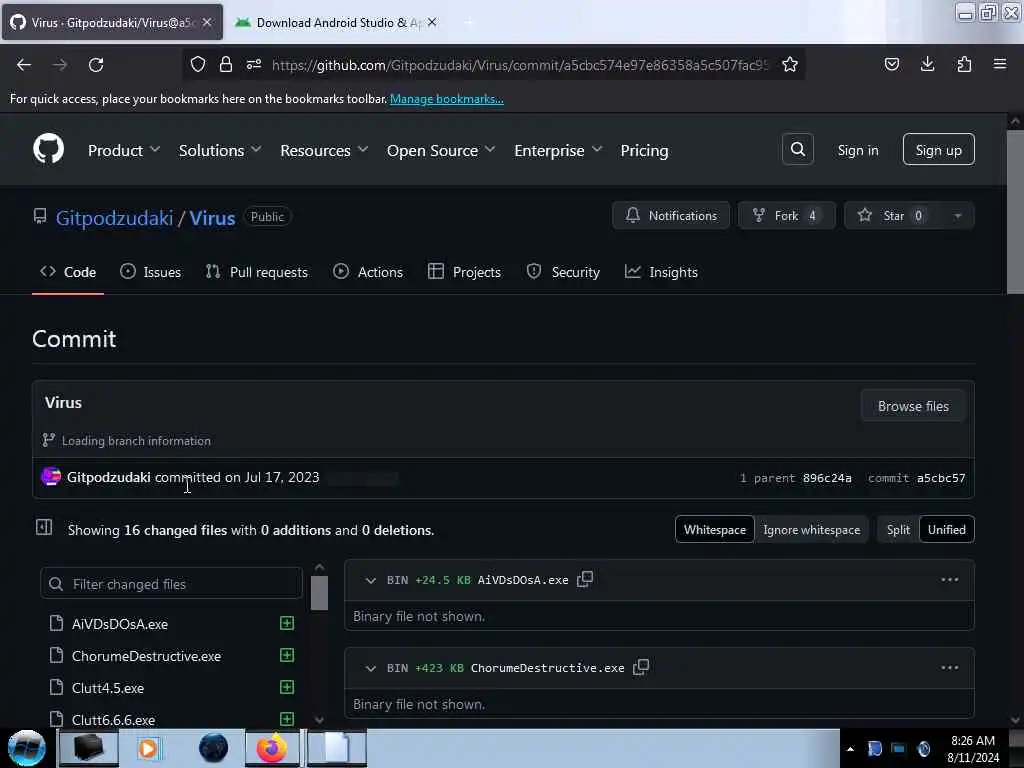Screen dimensions: 1024x768
Task: Click the Browse files button
Action: [913, 406]
